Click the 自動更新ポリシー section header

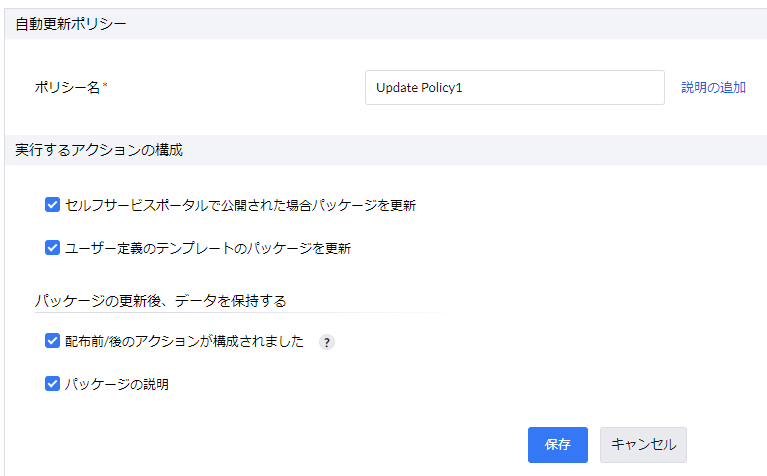click(71, 23)
